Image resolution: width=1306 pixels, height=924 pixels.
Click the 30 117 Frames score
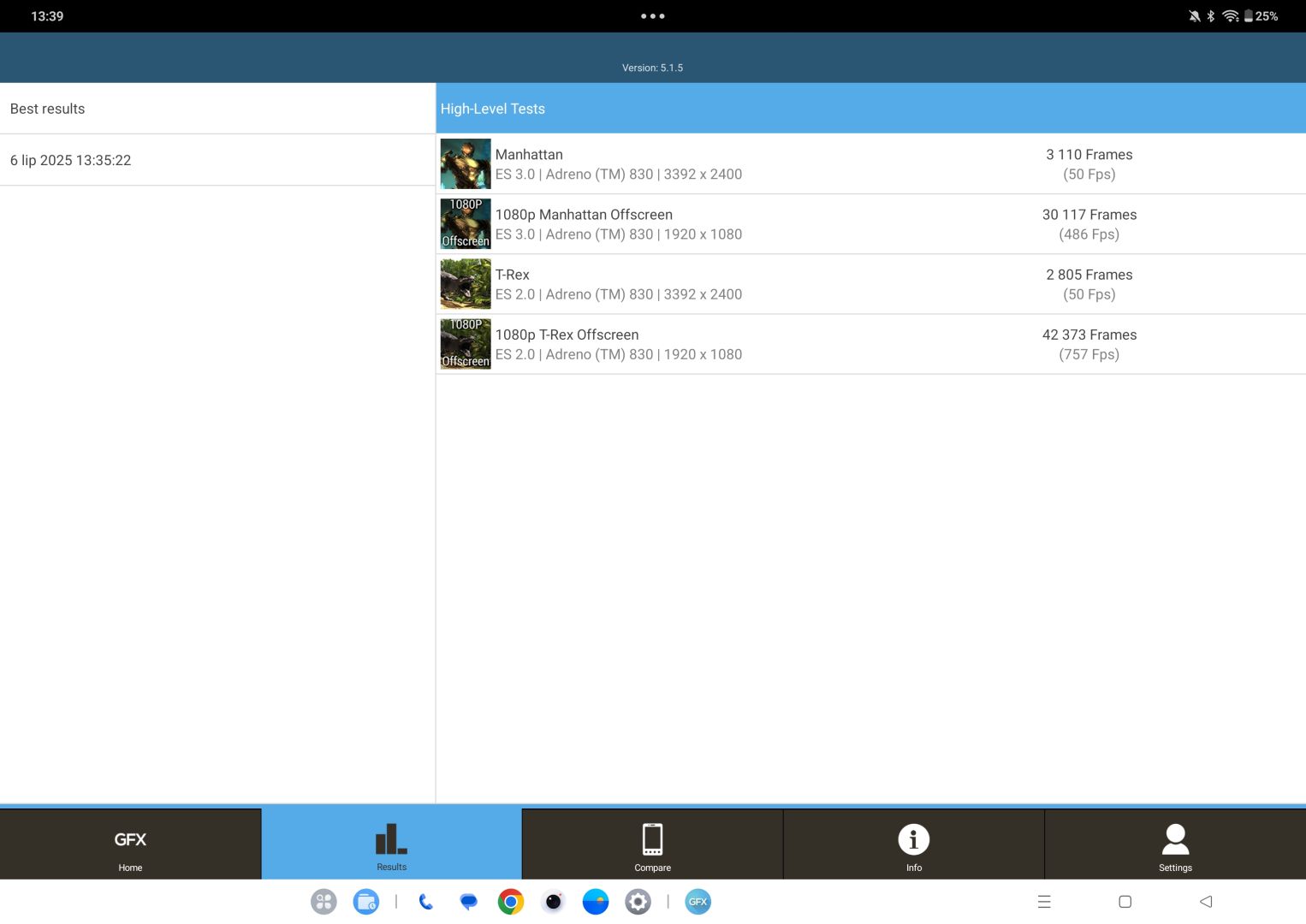1089,215
